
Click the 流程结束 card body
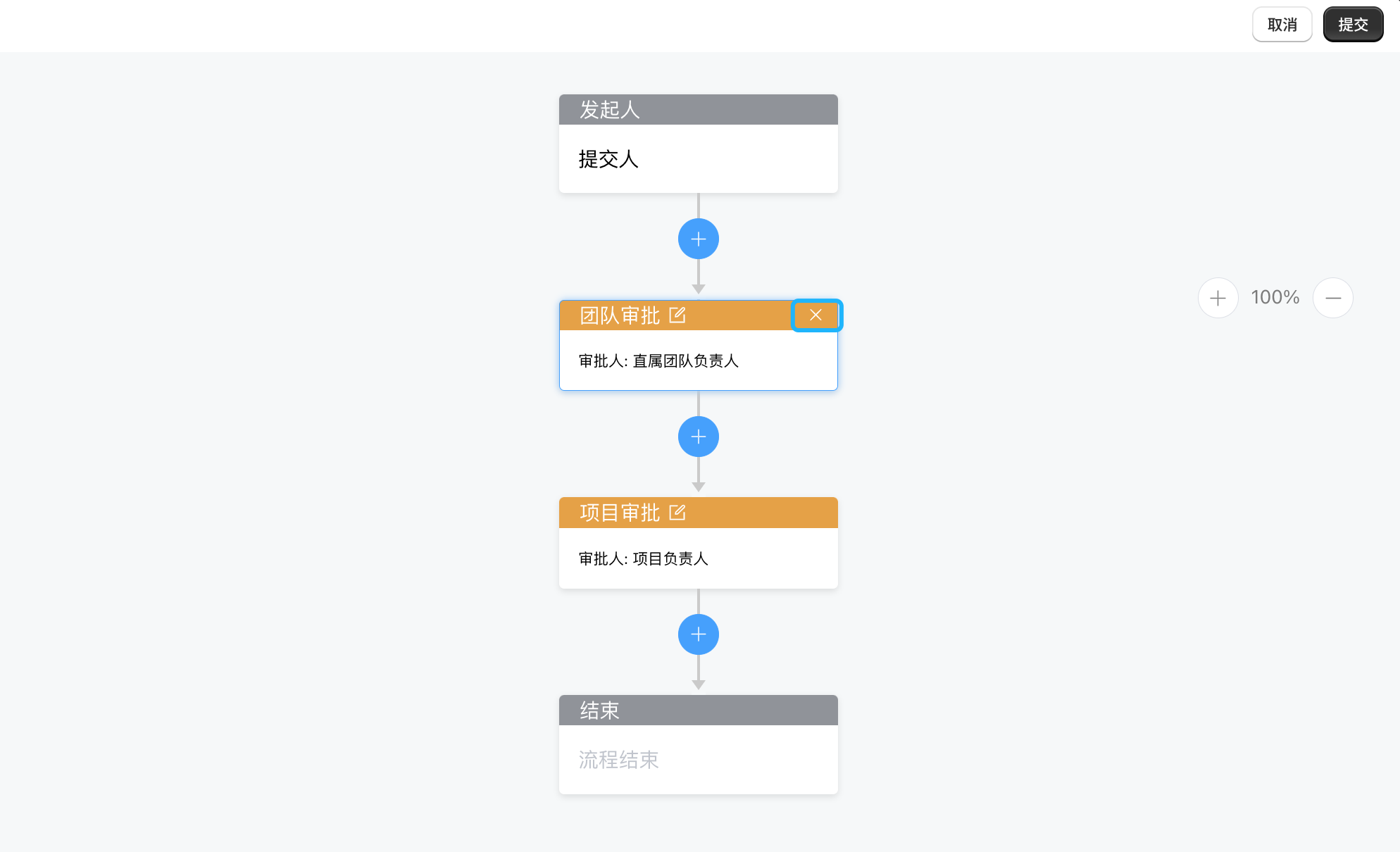pyautogui.click(x=698, y=760)
